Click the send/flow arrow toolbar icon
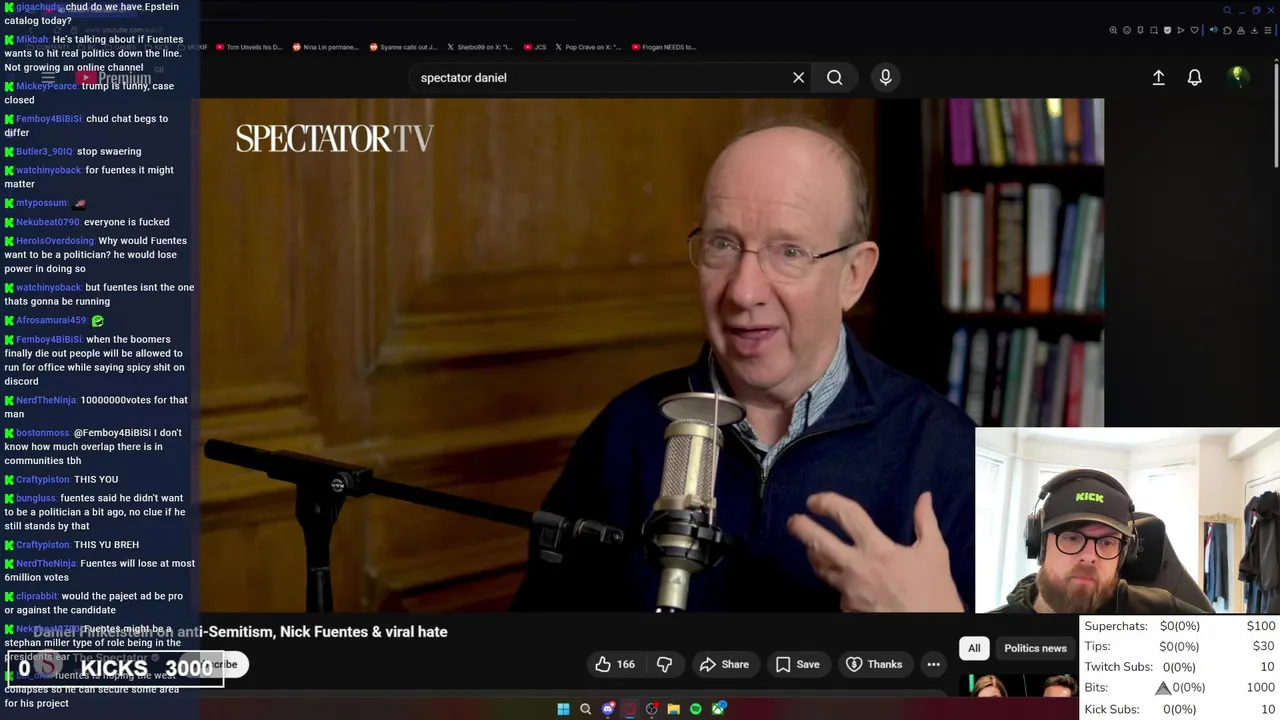 coord(1181,30)
